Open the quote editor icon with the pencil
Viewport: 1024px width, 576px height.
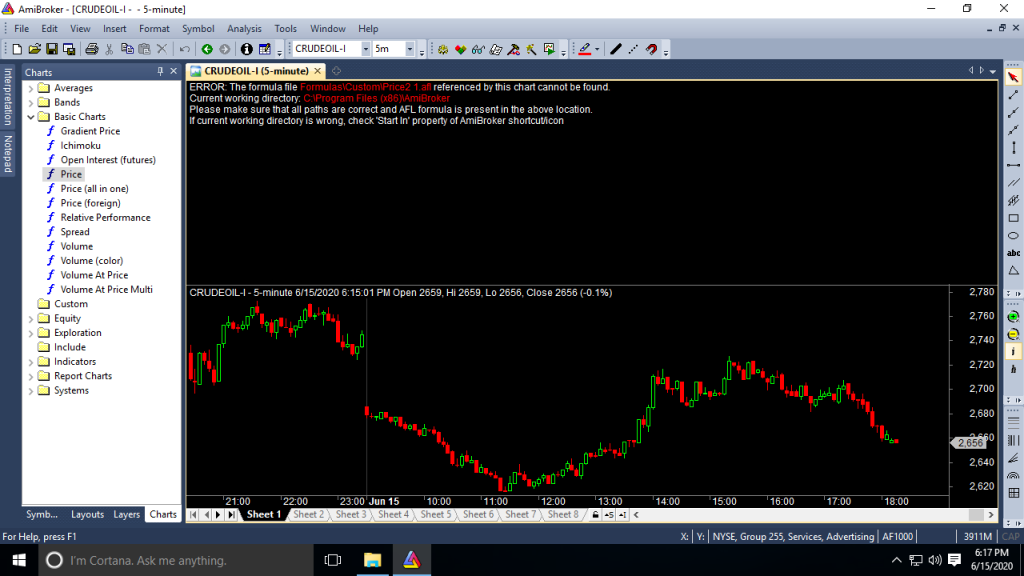[x=264, y=49]
